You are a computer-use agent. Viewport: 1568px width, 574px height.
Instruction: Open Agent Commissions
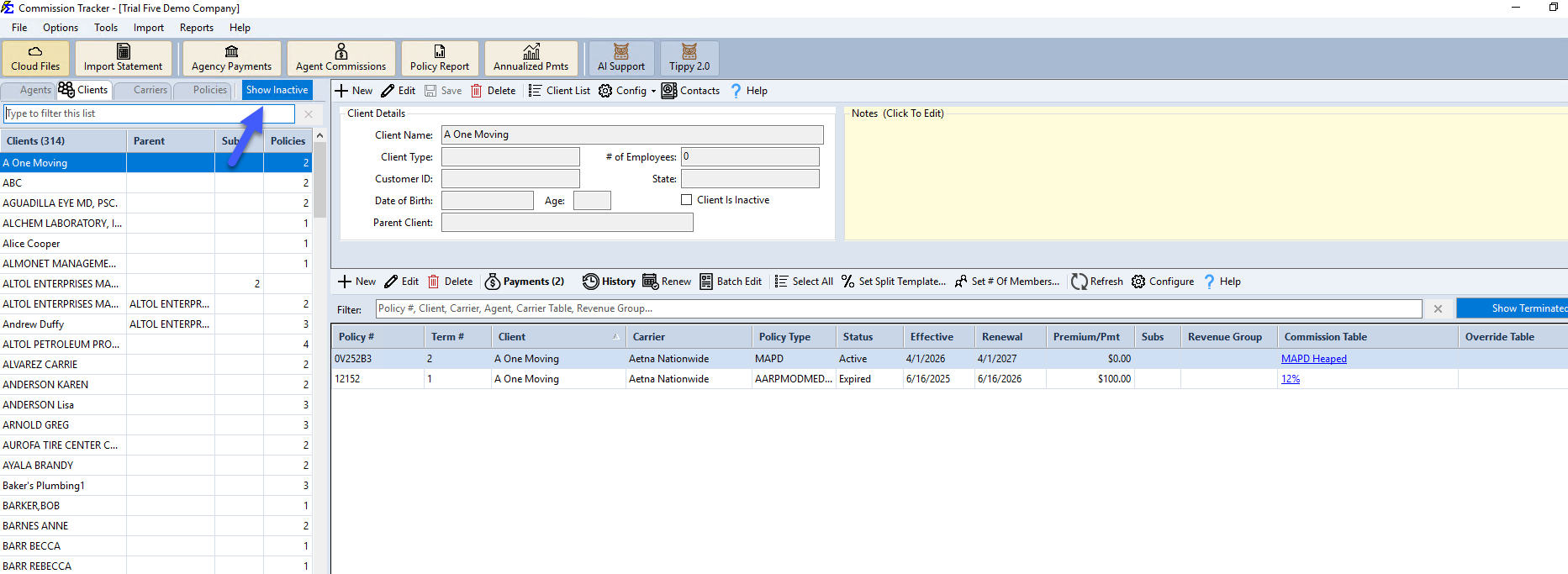(x=341, y=58)
